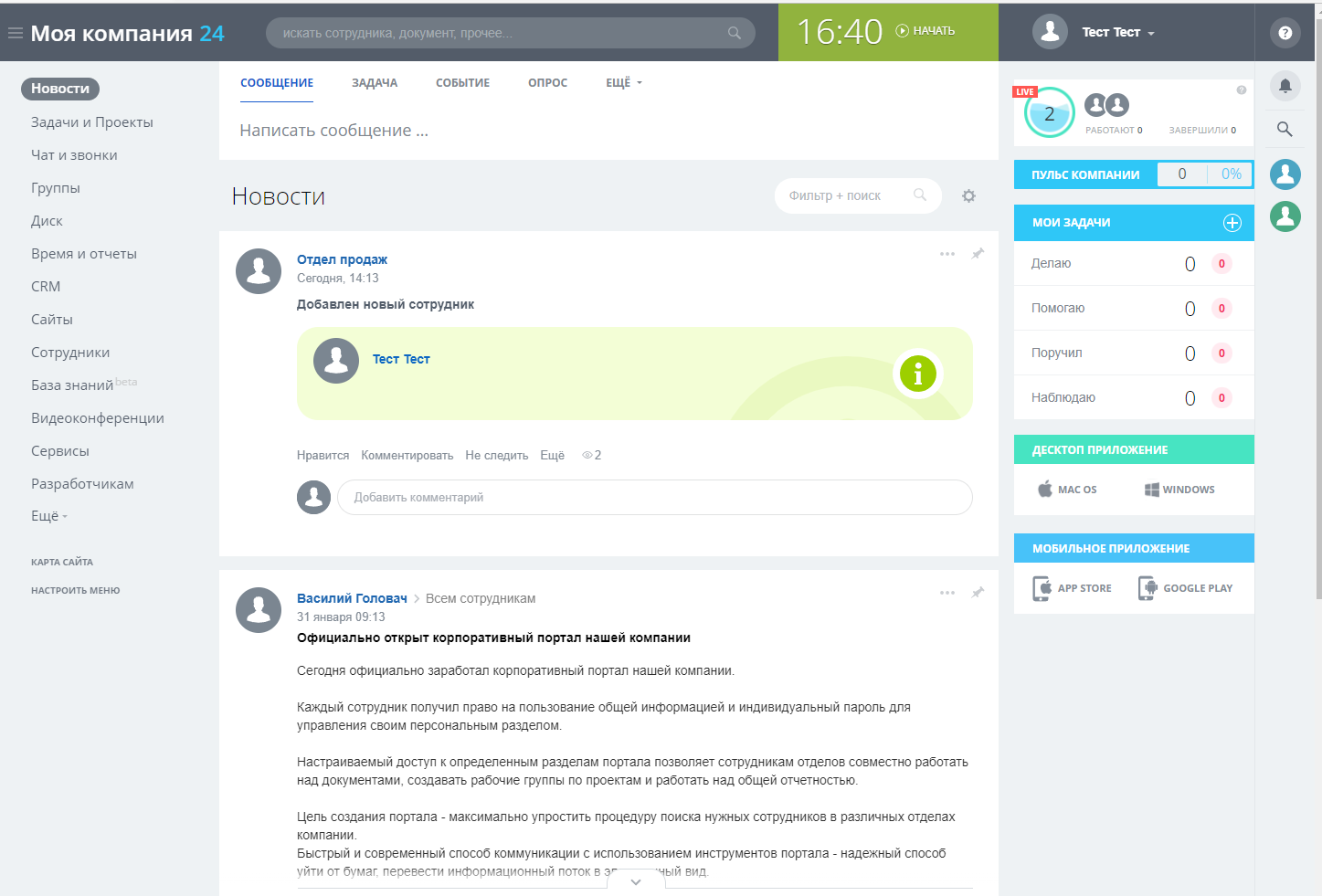Viewport: 1322px width, 896px height.
Task: Toggle the hamburger menu beside Моя компания
Action: tap(15, 33)
